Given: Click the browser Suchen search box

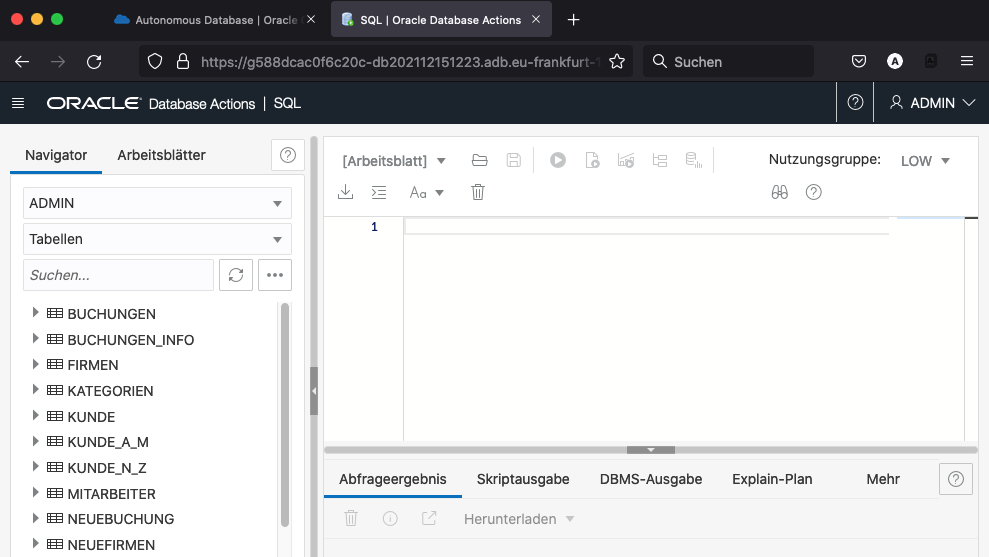Looking at the screenshot, I should click(x=729, y=61).
